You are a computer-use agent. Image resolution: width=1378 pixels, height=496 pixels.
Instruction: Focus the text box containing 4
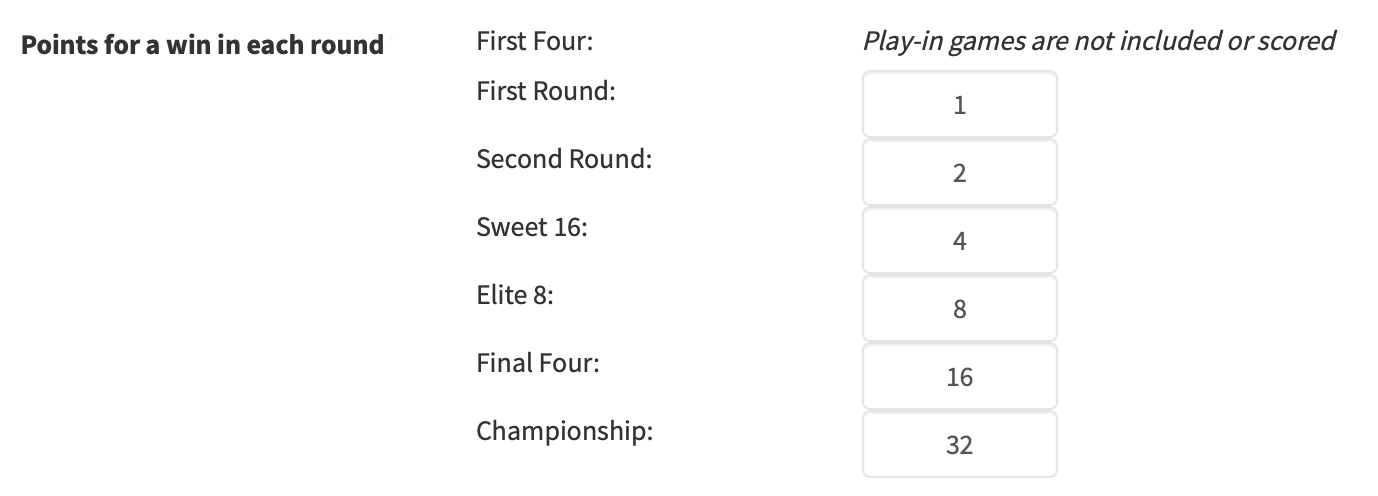pos(959,241)
